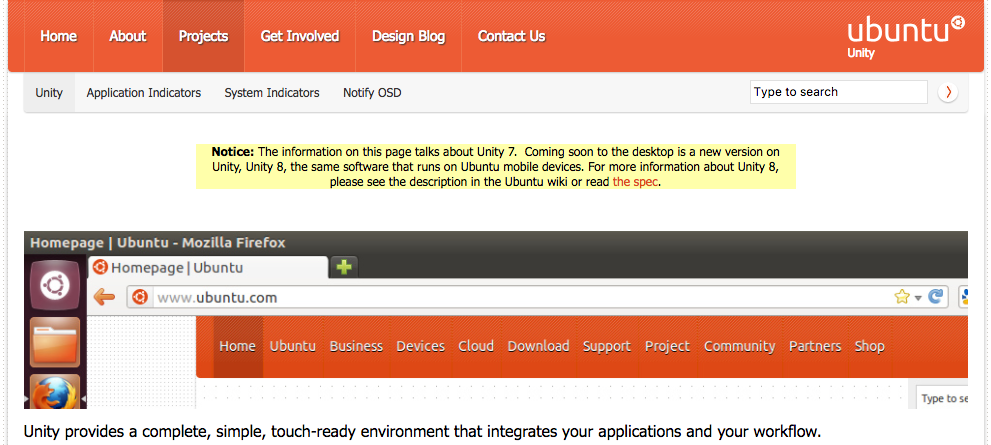
Task: Select Devices in ubuntu.com menu
Action: 420,346
